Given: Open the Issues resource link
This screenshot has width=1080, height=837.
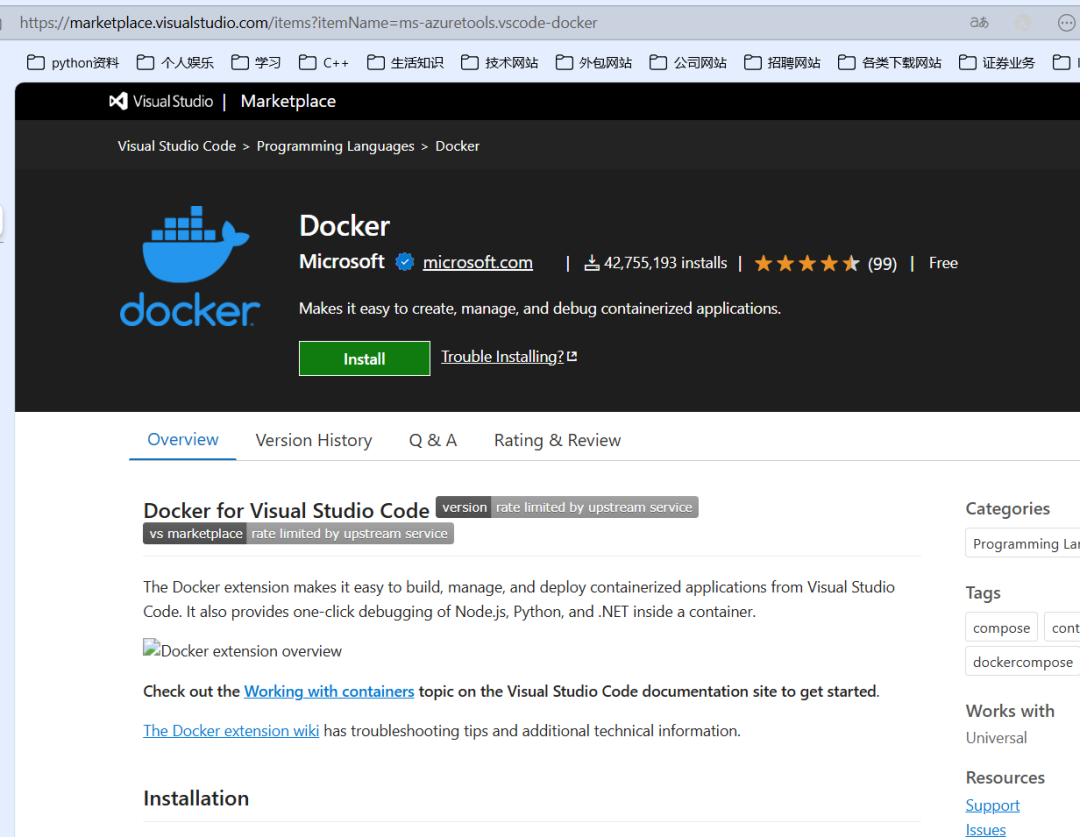Looking at the screenshot, I should [x=986, y=829].
